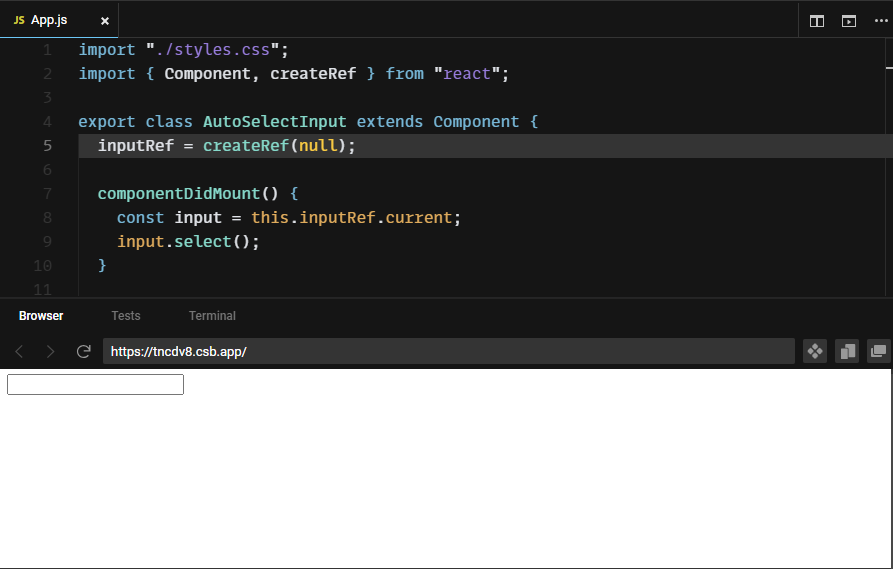Open the three-dots more options menu
The width and height of the screenshot is (893, 569).
(x=880, y=21)
